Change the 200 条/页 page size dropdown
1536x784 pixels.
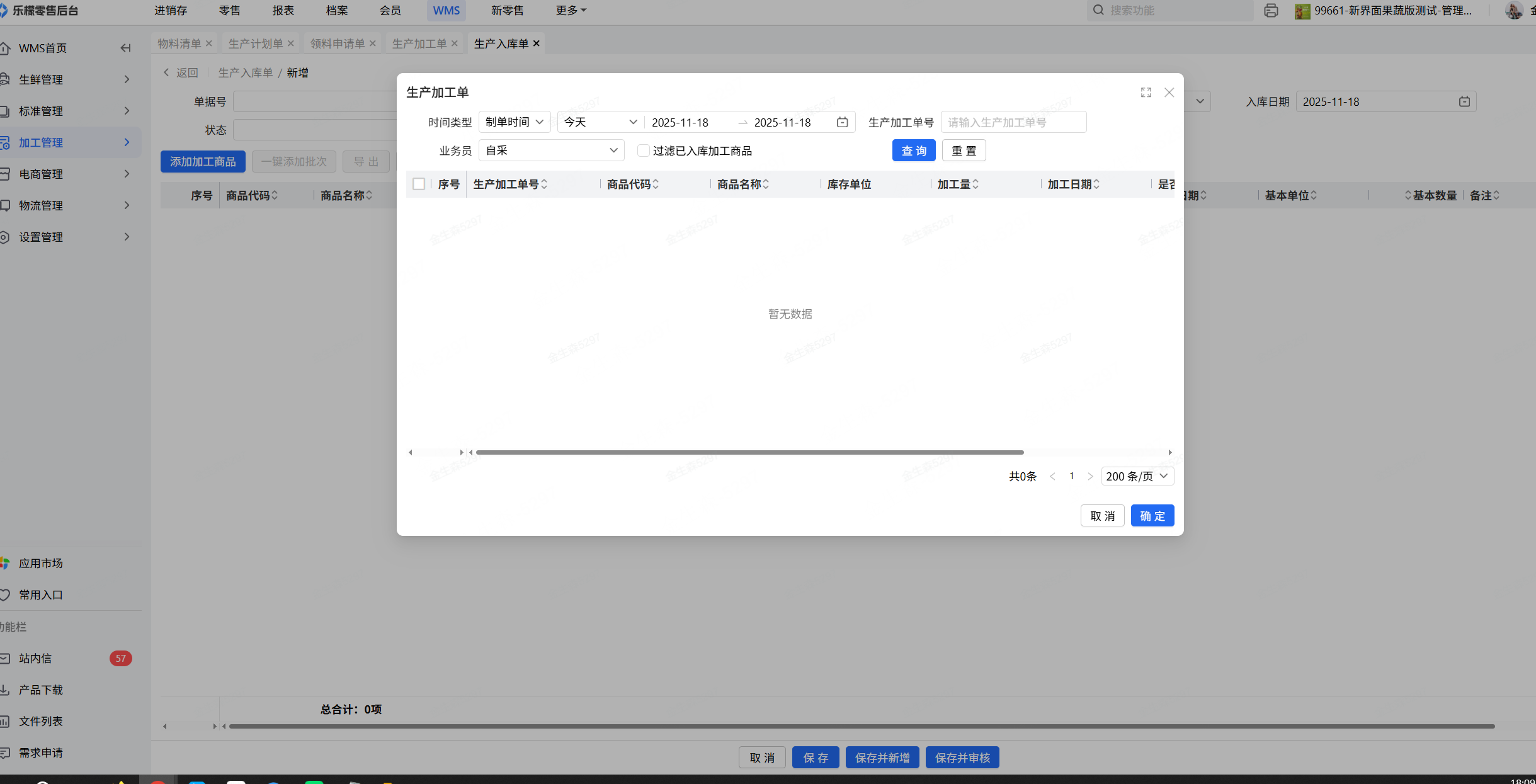(x=1137, y=477)
